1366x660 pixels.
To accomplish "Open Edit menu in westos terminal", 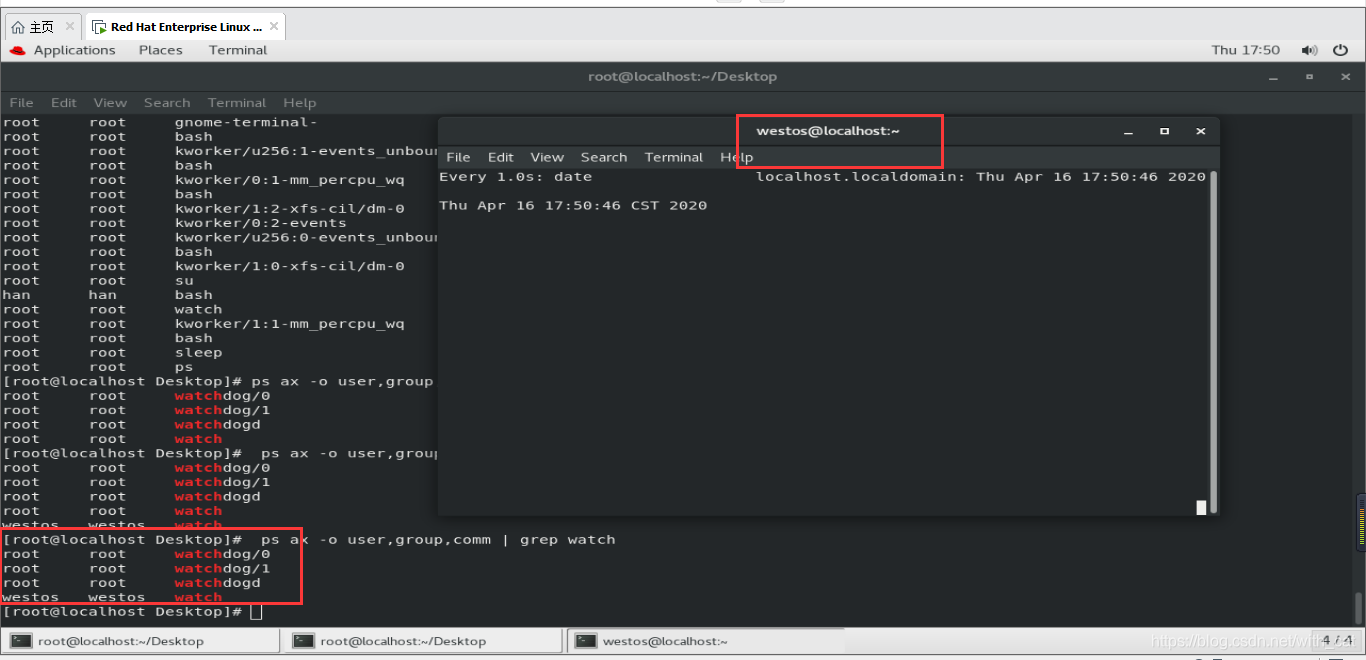I will click(x=501, y=157).
